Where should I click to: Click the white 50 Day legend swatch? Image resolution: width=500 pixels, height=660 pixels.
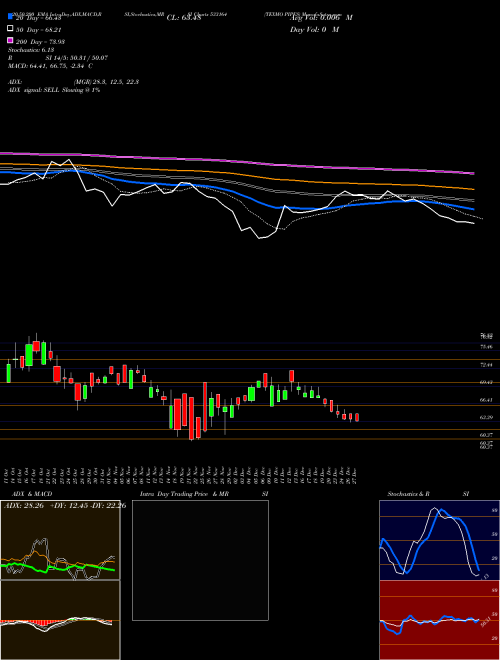(x=10, y=29)
